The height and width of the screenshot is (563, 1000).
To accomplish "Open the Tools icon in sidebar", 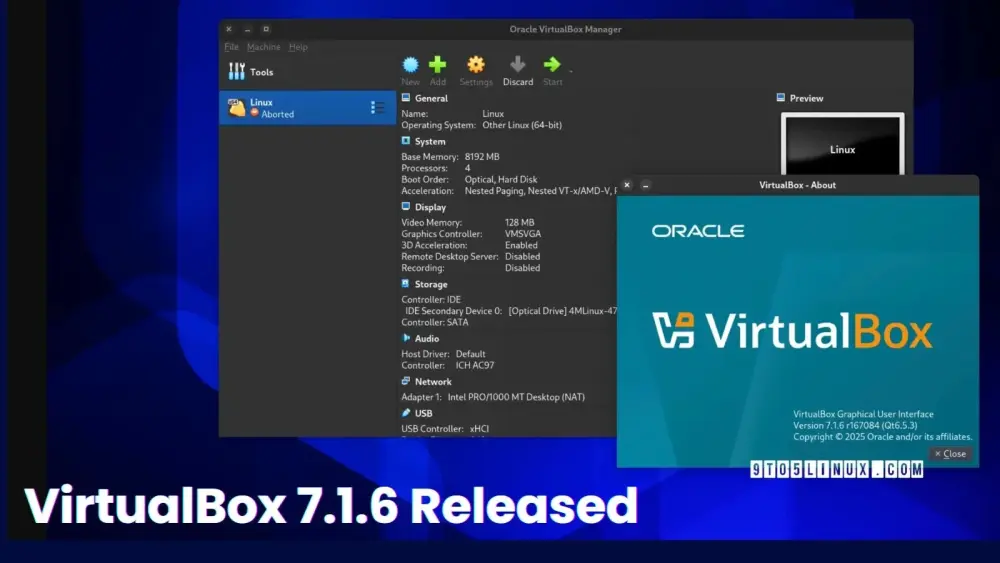I will 237,71.
